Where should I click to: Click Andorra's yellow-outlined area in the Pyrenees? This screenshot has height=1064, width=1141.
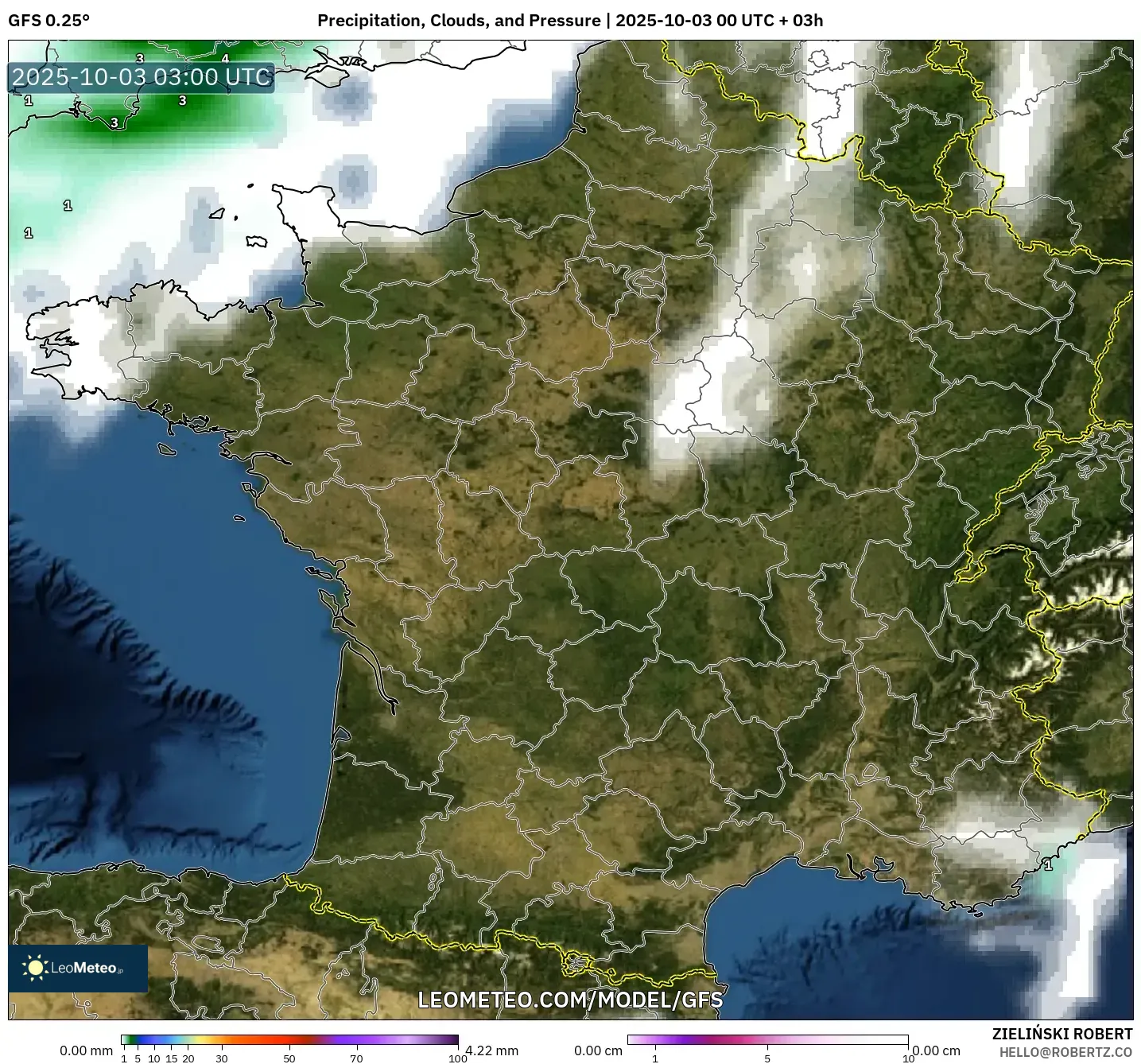(575, 964)
